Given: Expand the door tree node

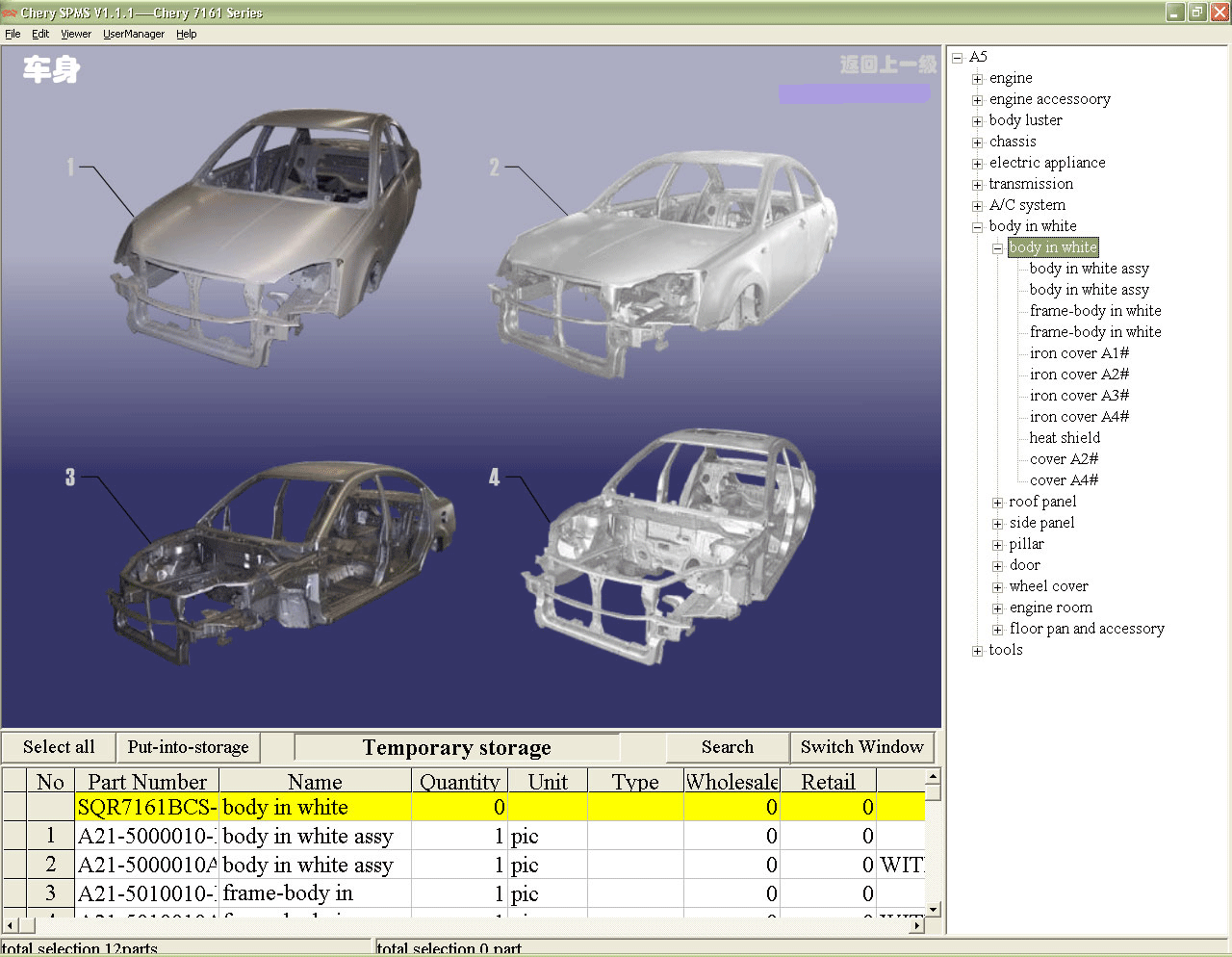Looking at the screenshot, I should pyautogui.click(x=998, y=566).
